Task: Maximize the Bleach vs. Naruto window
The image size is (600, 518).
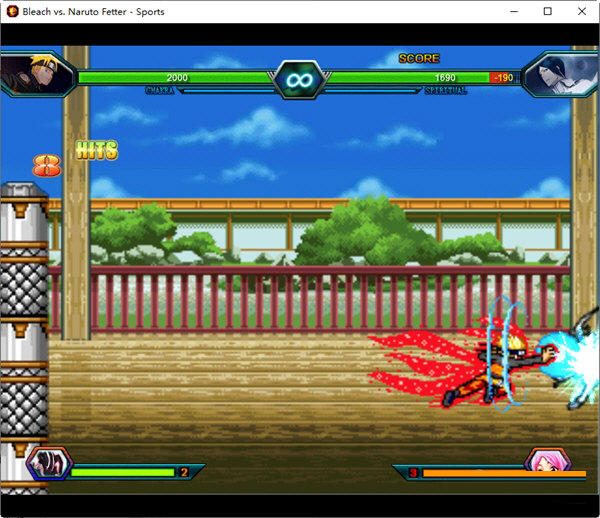Action: point(547,12)
